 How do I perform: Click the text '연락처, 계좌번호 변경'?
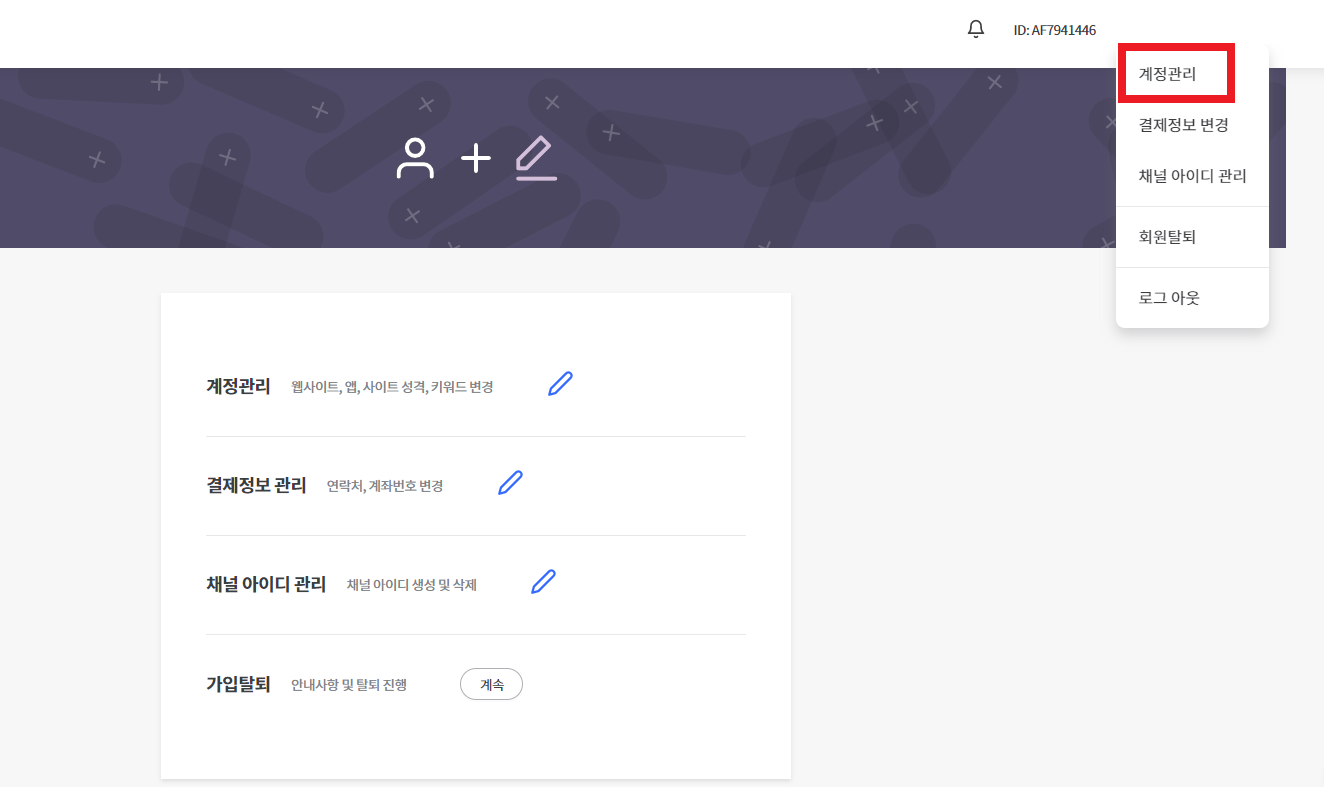(x=385, y=486)
